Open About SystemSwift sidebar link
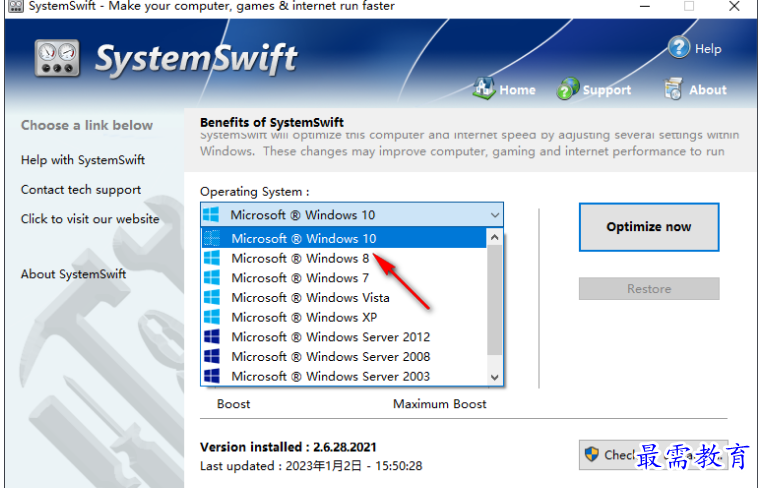Screen dimensions: 758x488 tap(73, 274)
